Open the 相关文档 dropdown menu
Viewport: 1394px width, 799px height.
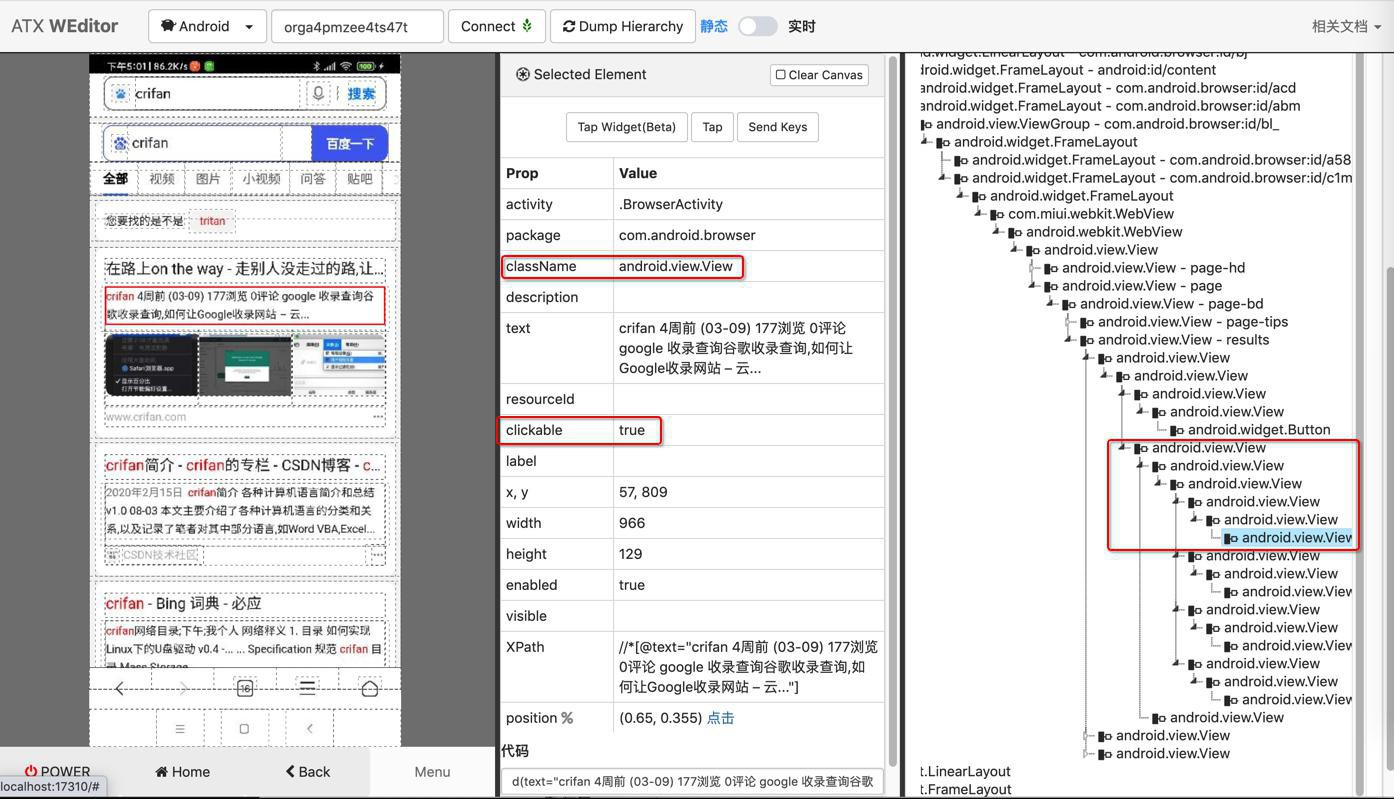coord(1346,26)
